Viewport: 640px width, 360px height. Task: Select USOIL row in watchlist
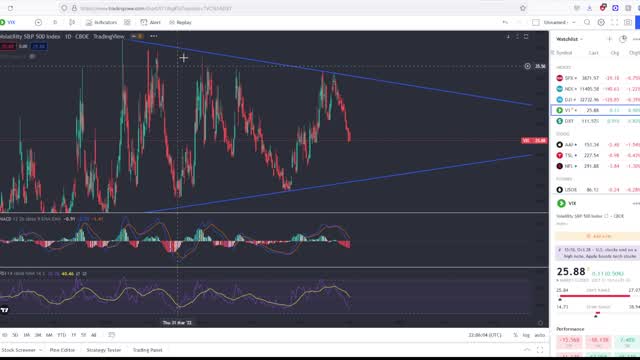[x=595, y=190]
